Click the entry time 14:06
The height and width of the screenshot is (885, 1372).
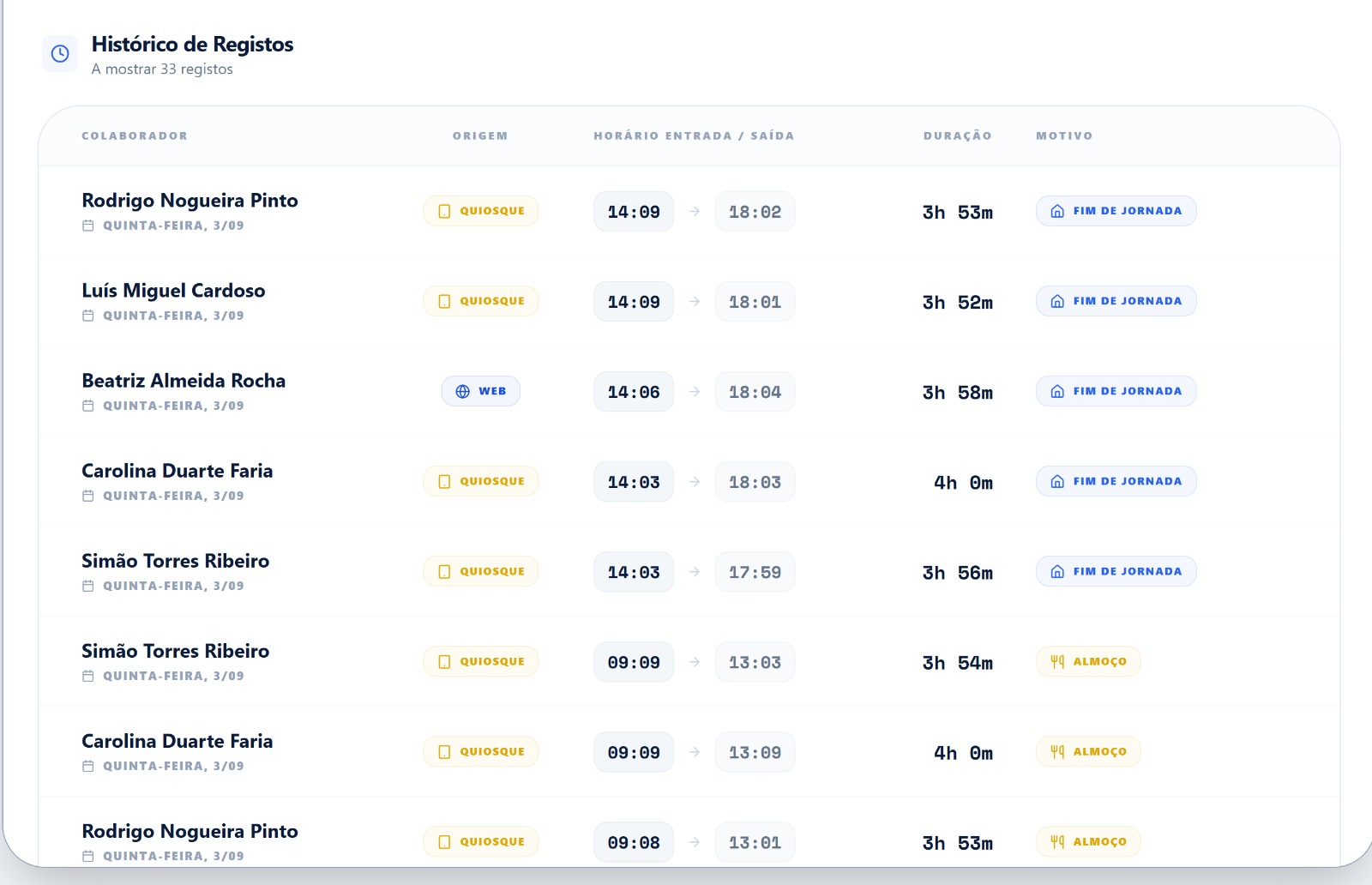(634, 392)
